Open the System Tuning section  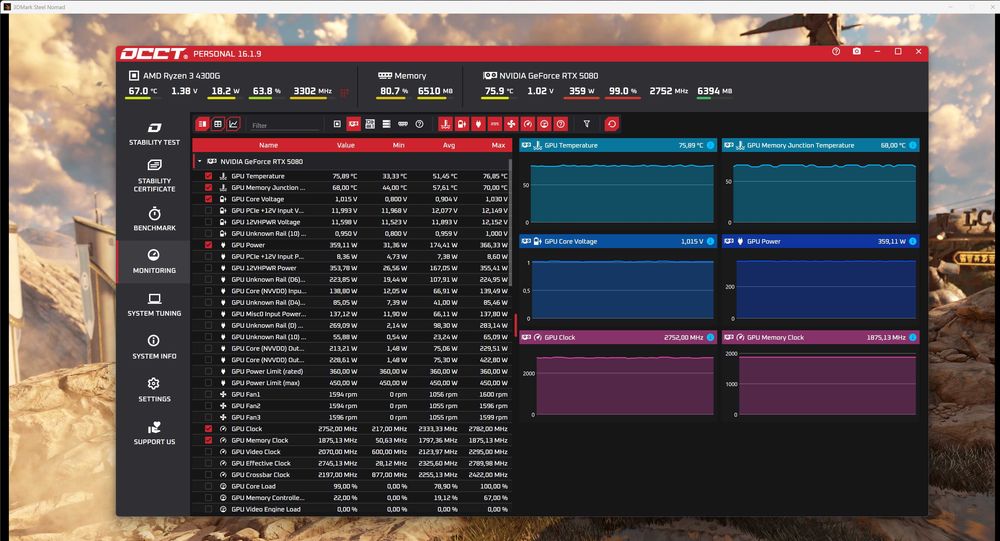coord(154,304)
